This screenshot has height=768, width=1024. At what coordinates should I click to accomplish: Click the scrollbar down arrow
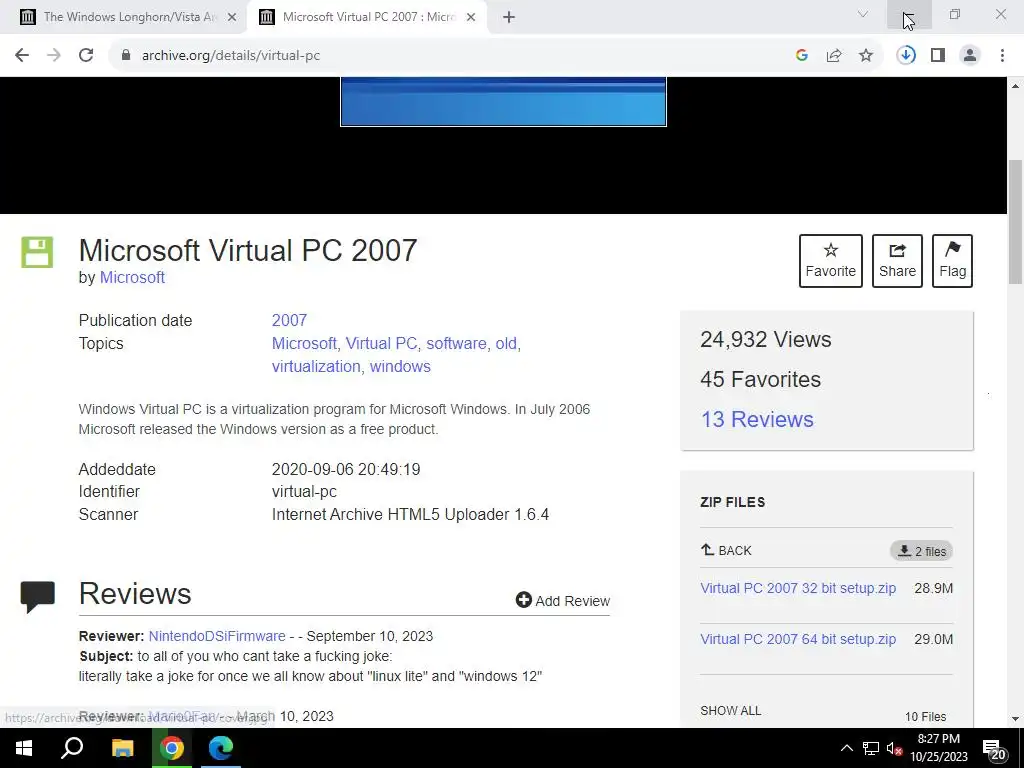tap(1016, 719)
